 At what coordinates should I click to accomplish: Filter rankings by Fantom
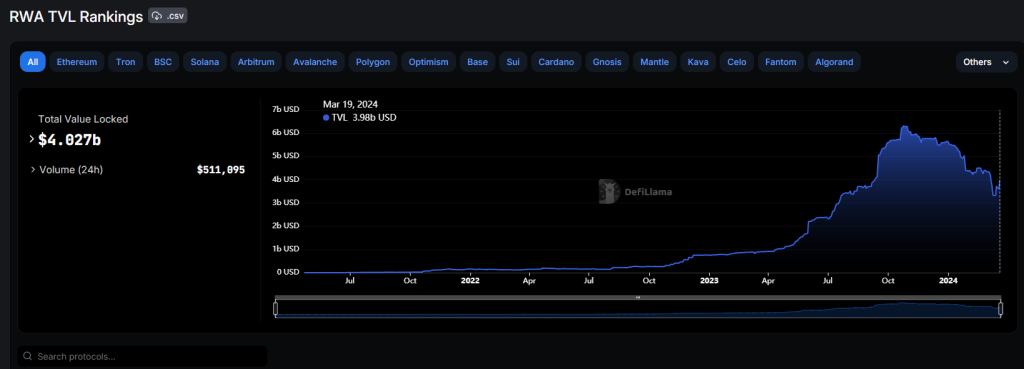[780, 62]
